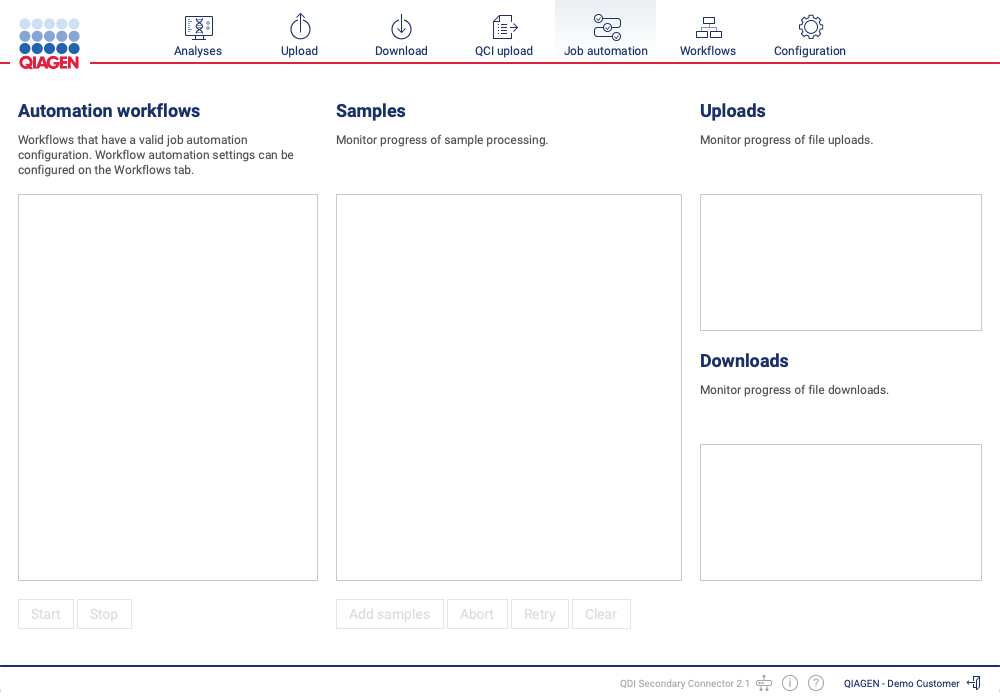The image size is (1000, 700).
Task: Click the QIAGEN logo
Action: click(x=49, y=42)
